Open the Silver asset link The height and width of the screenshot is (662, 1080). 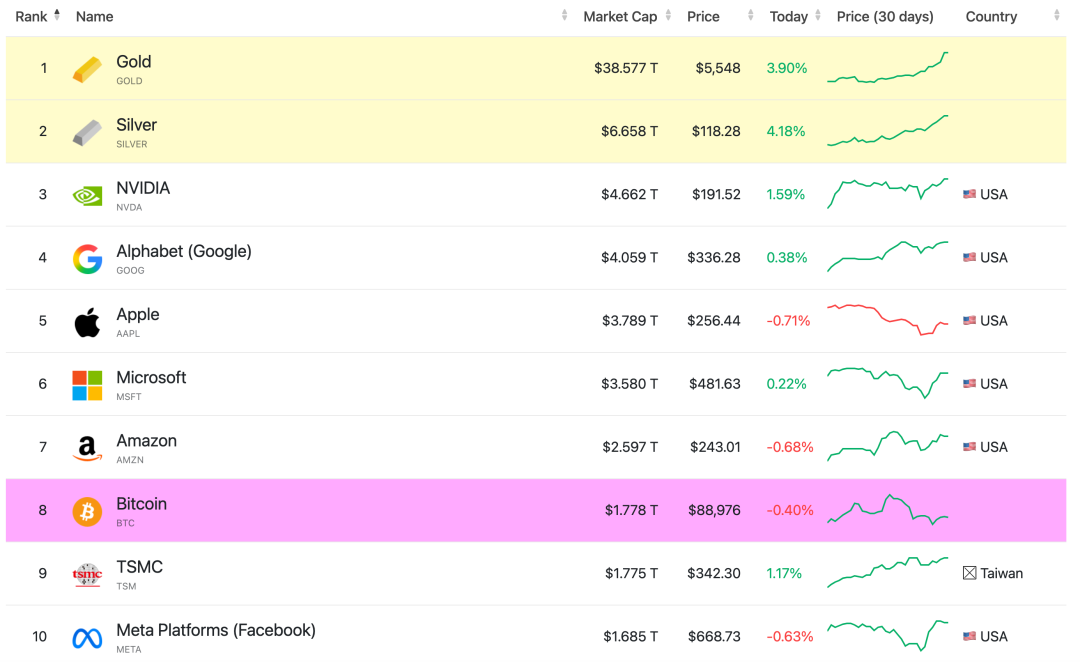click(136, 125)
